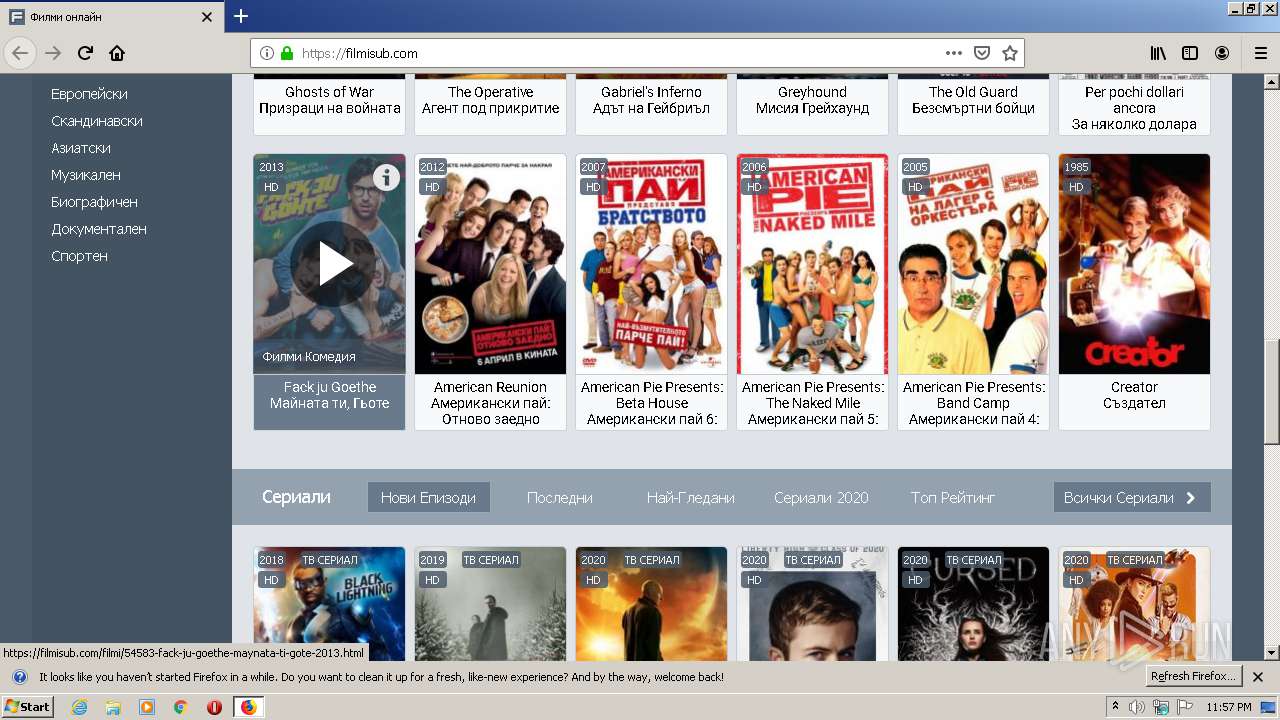Open the Сериали 2020 tab
Screen dimensions: 1280x720
point(821,498)
